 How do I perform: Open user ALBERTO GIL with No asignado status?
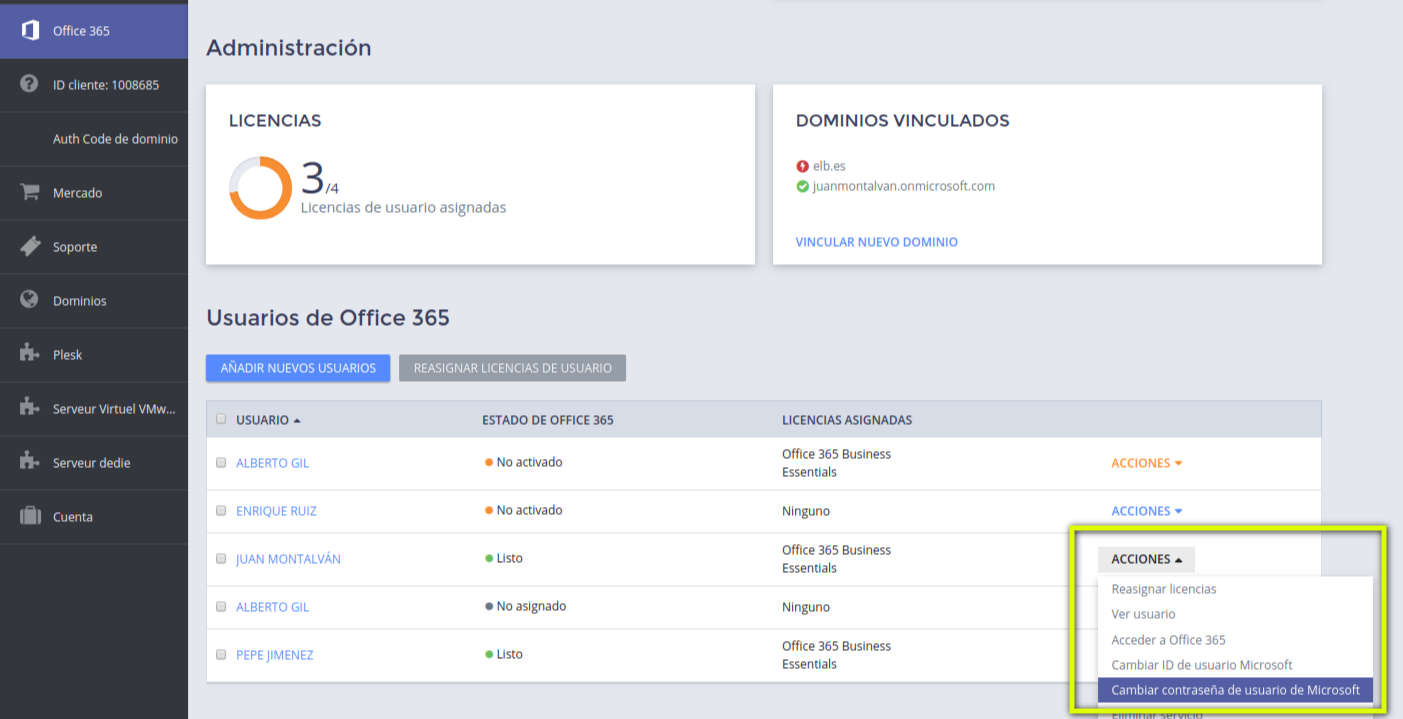(273, 607)
